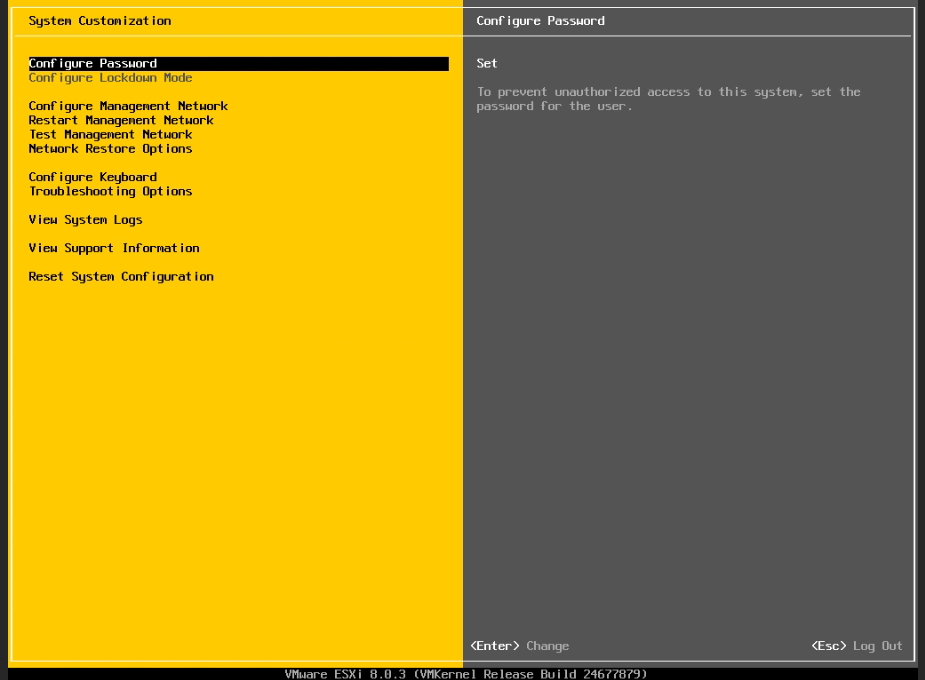Click the VMware ESXi 8.0.3 build footer
Screen dimensions: 925x680
[x=465, y=674]
